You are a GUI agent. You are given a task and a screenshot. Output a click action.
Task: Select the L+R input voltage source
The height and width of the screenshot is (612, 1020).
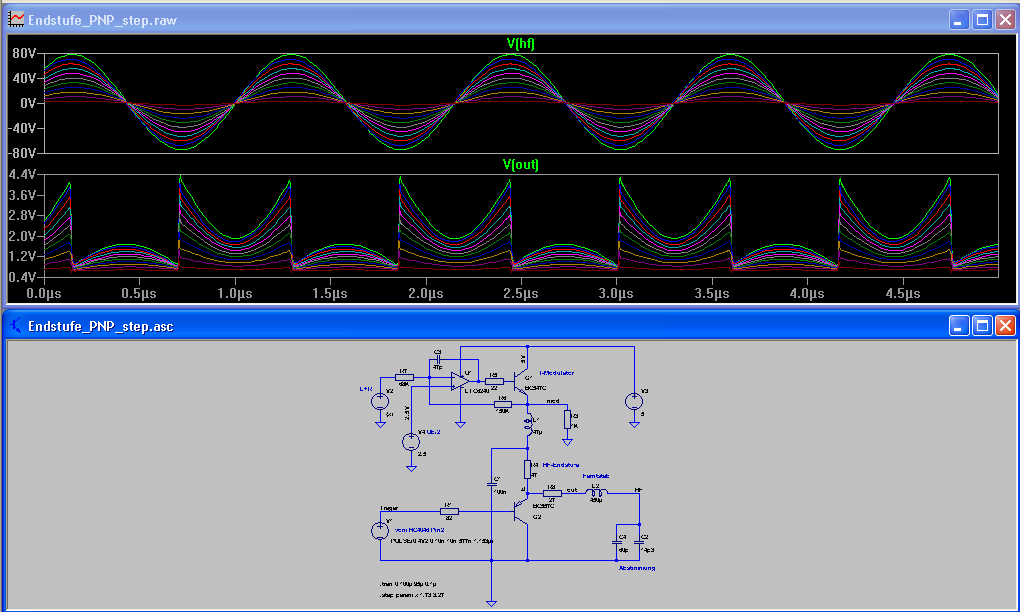pos(380,401)
